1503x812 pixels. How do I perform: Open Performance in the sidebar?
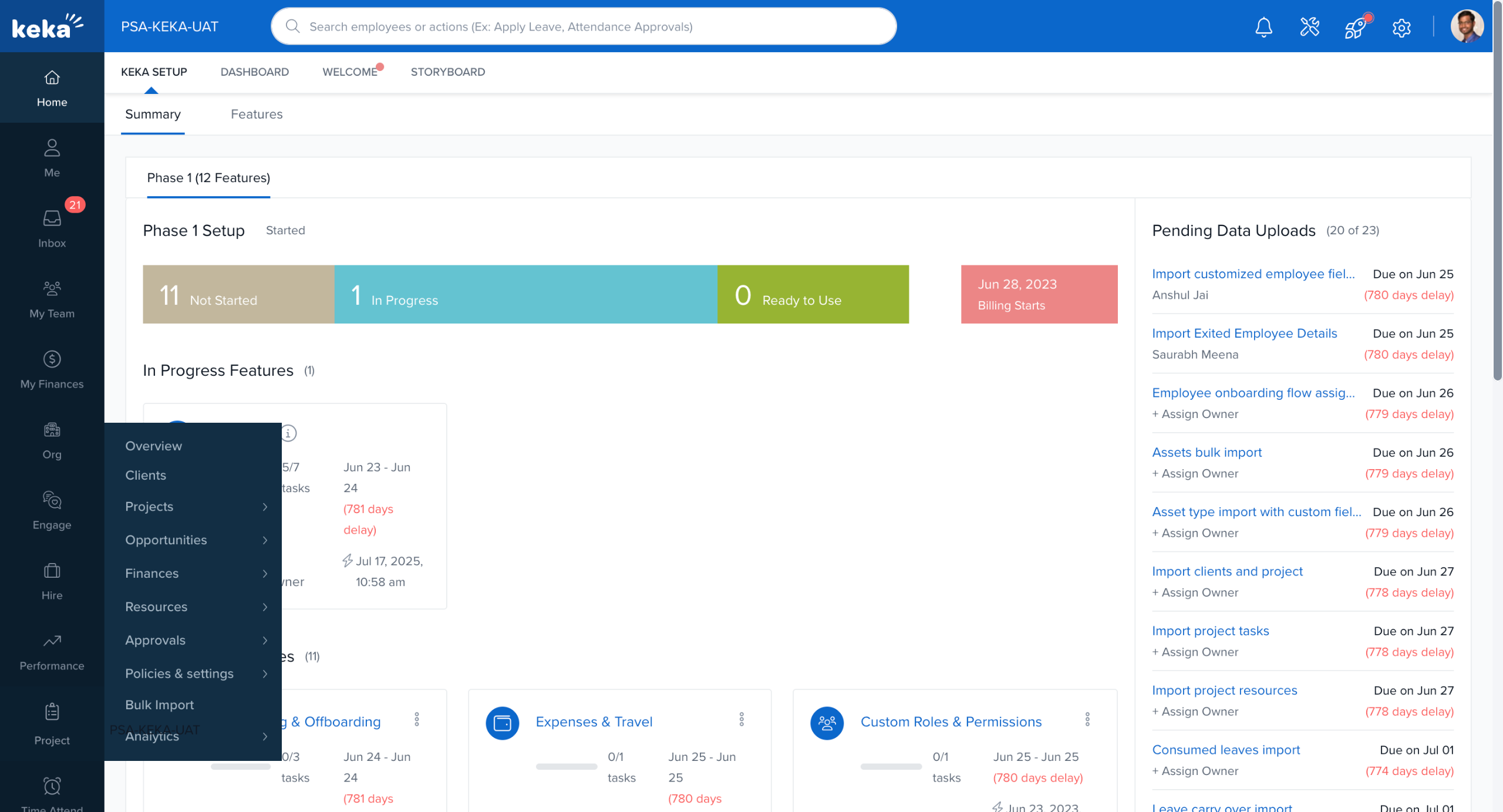tap(52, 651)
